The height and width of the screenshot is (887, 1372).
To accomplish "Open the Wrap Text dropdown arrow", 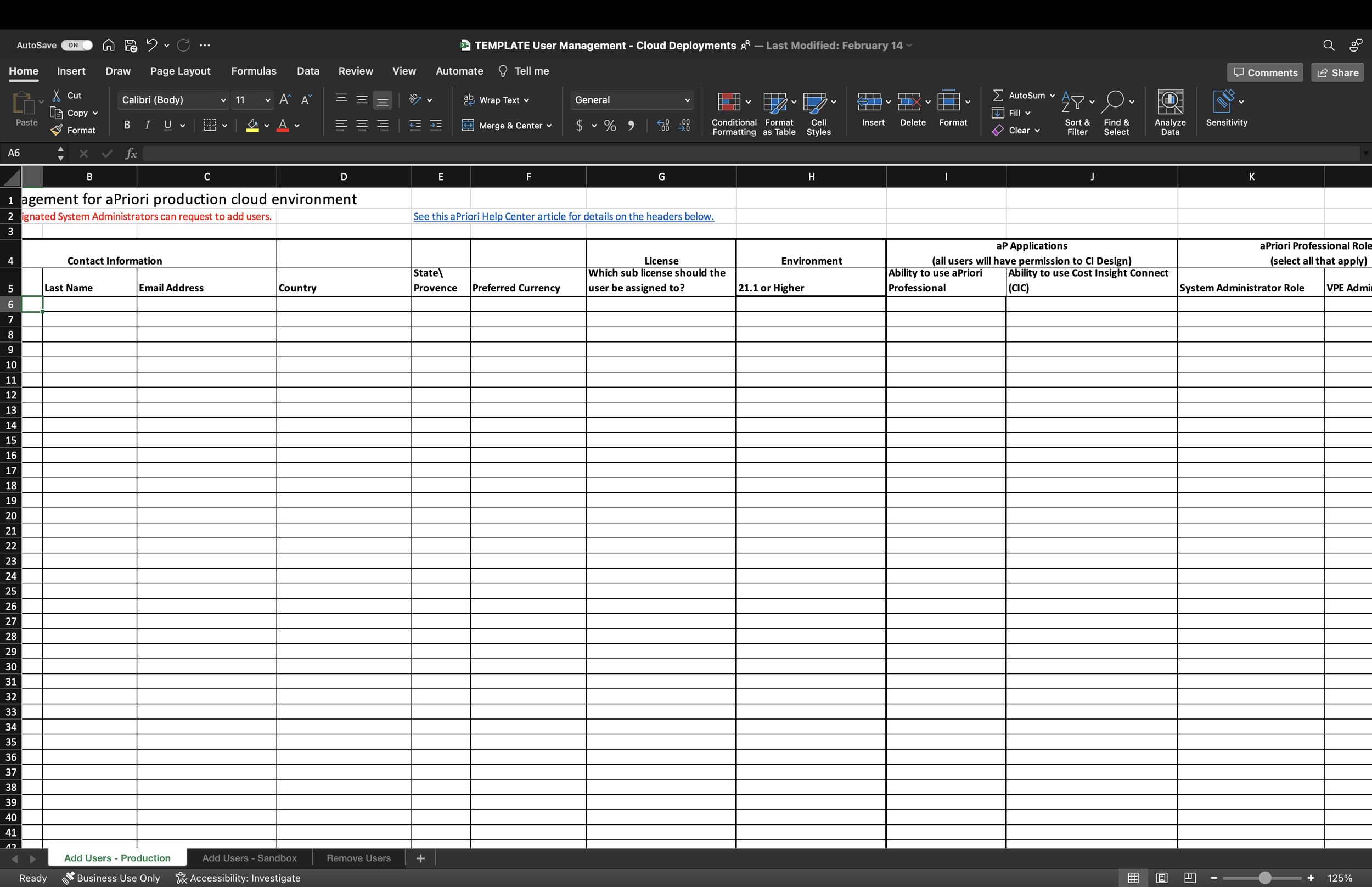I will point(526,100).
